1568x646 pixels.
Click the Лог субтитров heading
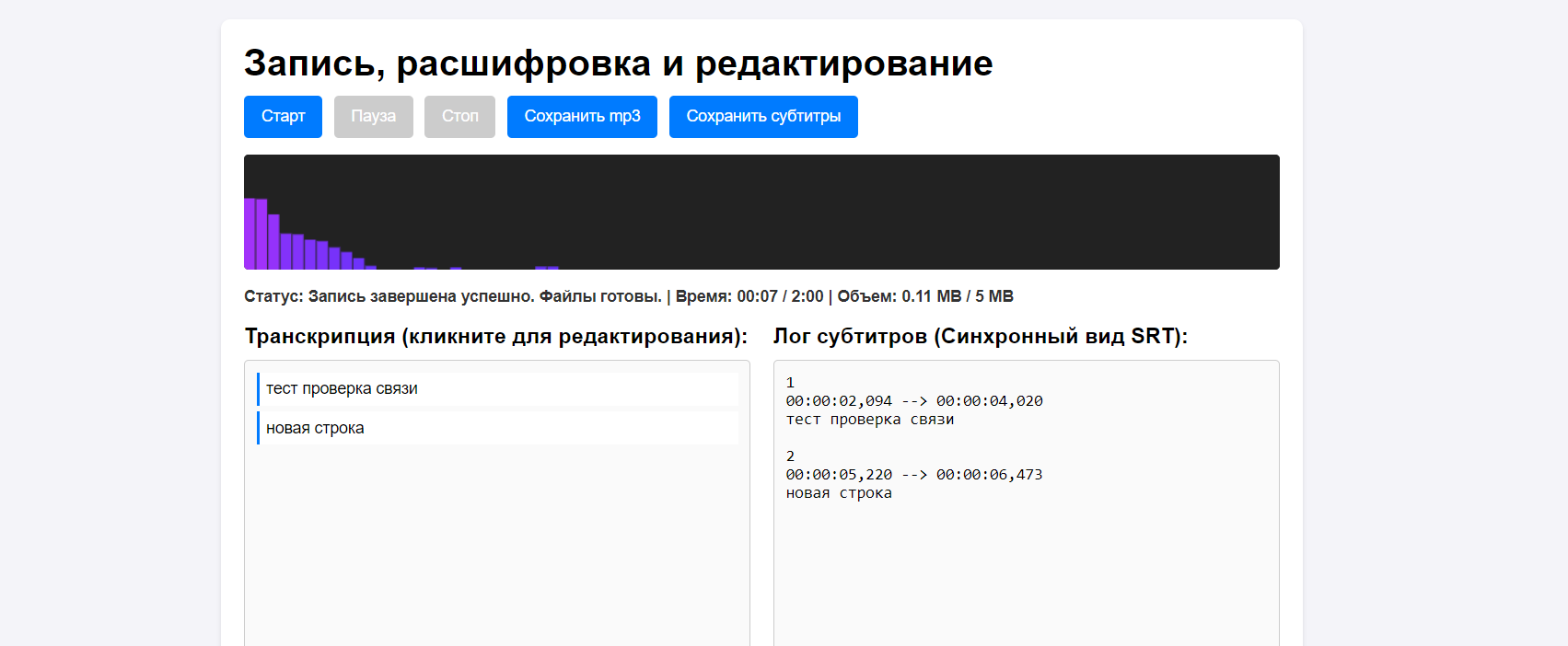point(981,336)
